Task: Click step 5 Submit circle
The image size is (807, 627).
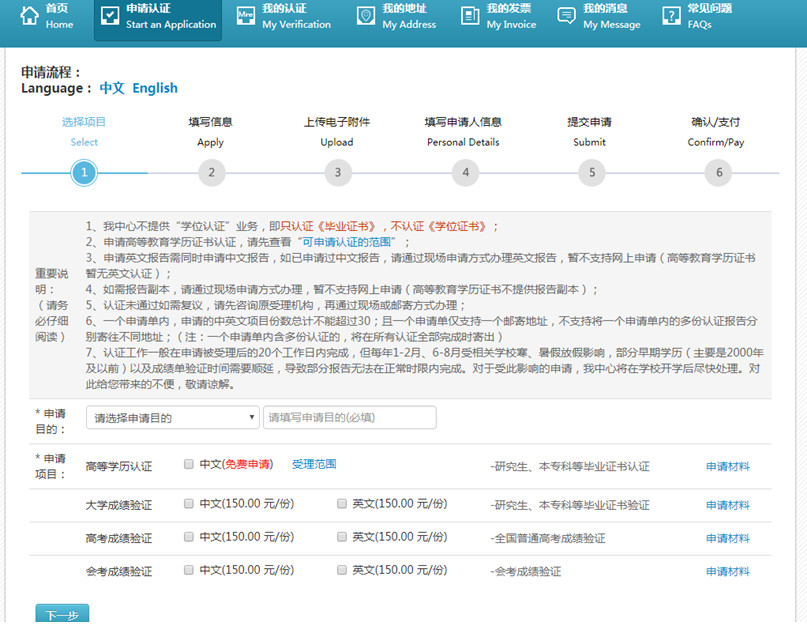Action: (591, 172)
